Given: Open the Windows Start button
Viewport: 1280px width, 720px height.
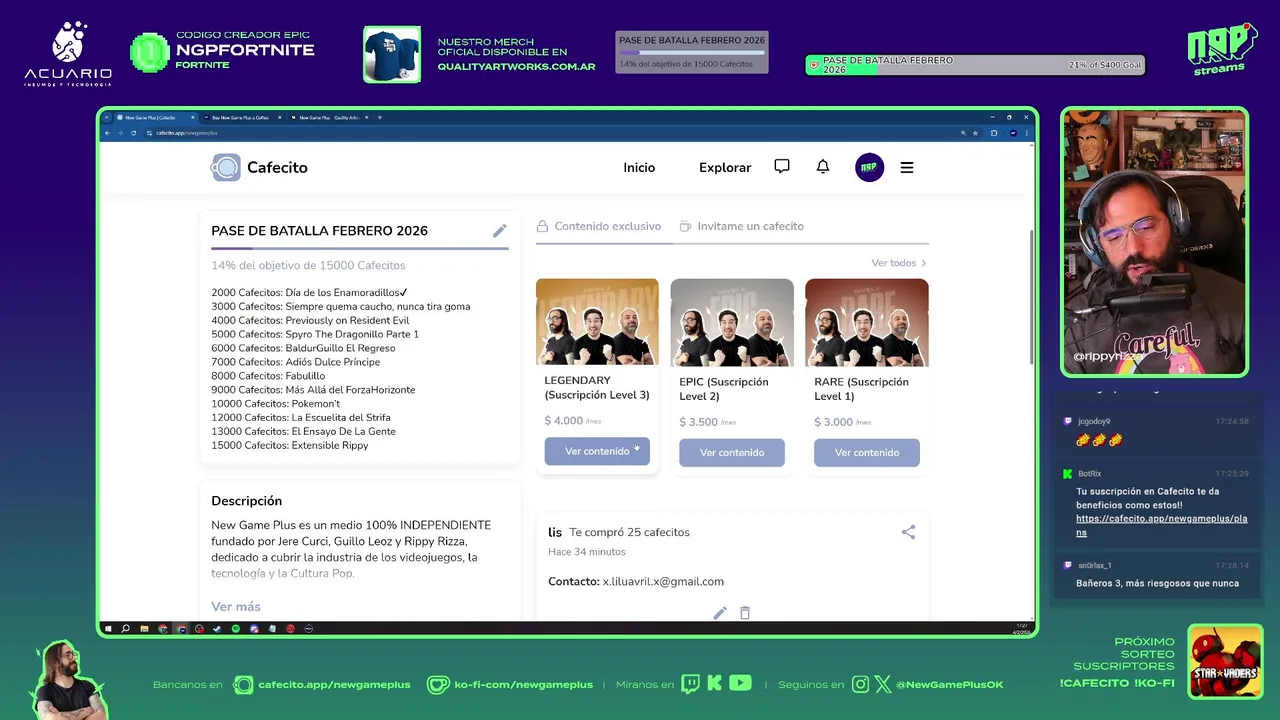Looking at the screenshot, I should click(x=107, y=629).
